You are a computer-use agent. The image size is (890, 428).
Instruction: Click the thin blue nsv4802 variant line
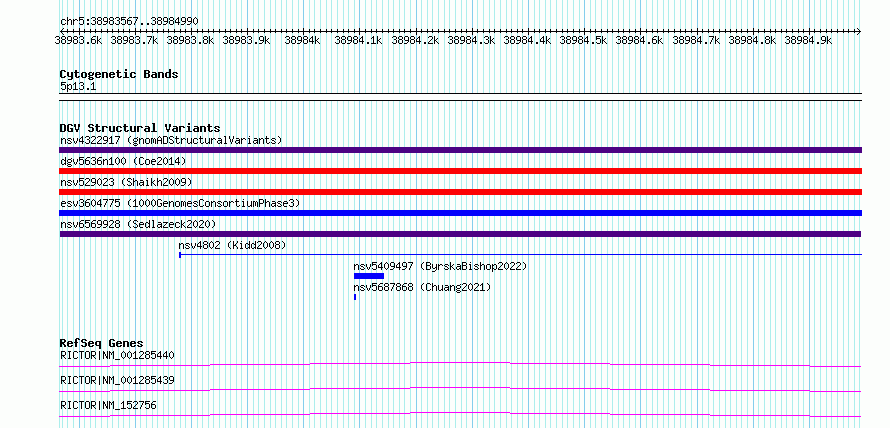tap(520, 255)
